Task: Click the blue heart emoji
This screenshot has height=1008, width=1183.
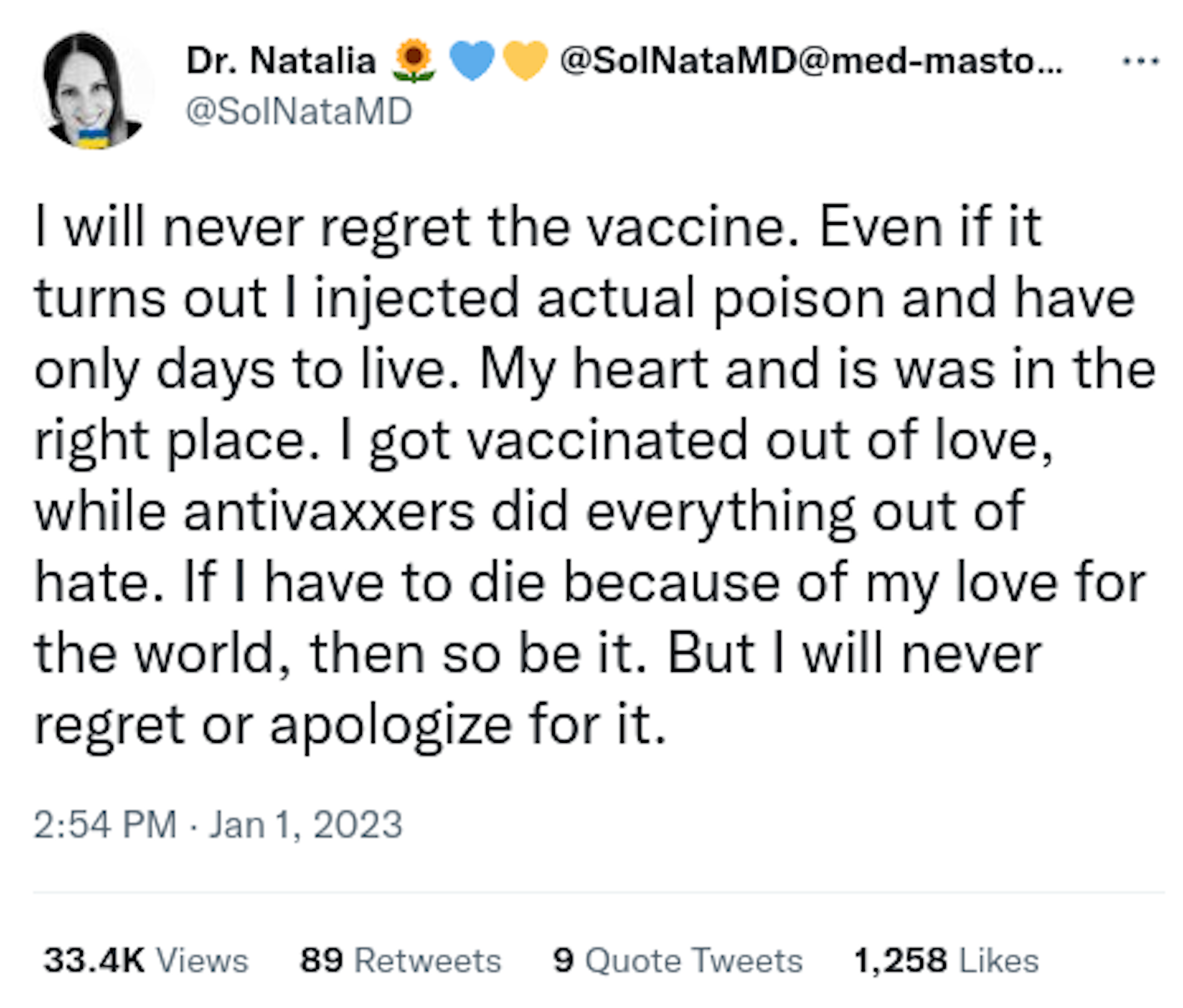Action: tap(471, 61)
